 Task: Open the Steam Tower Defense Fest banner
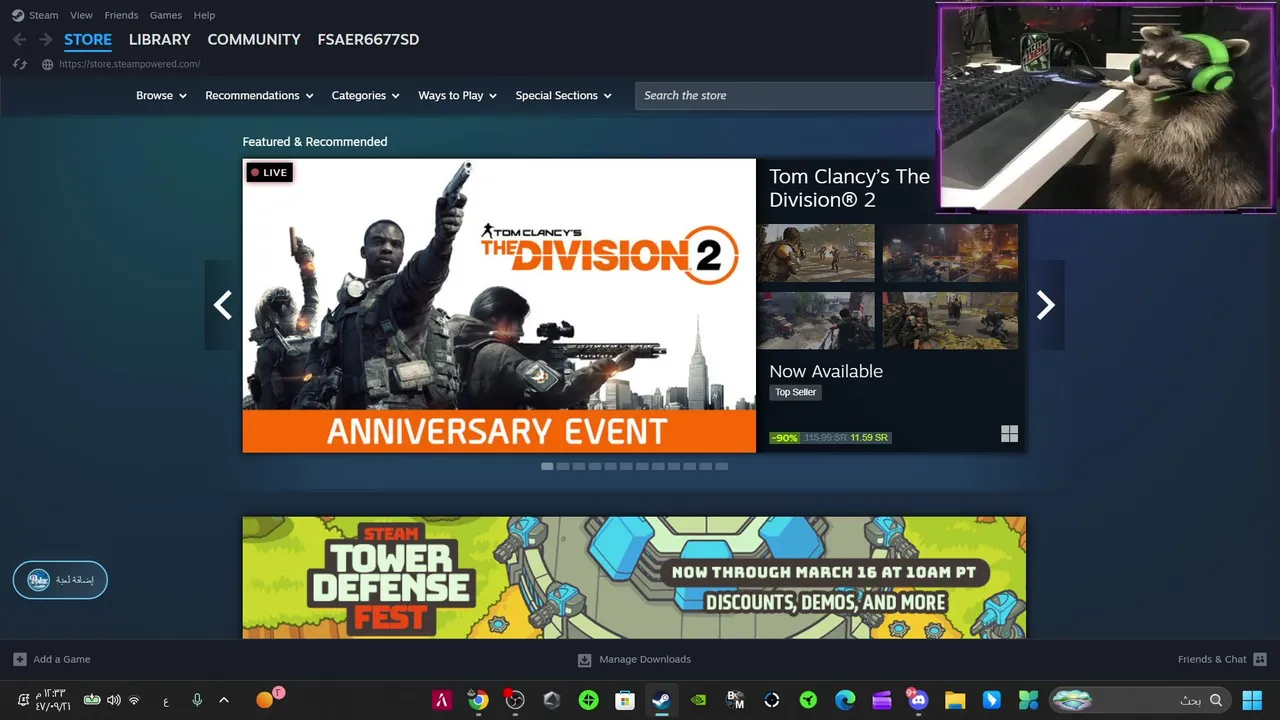634,577
